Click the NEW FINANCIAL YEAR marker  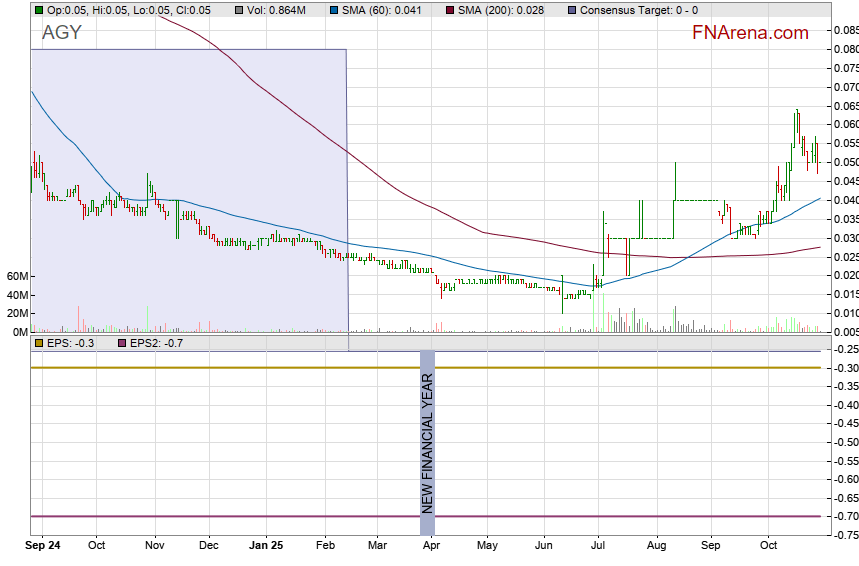point(427,444)
